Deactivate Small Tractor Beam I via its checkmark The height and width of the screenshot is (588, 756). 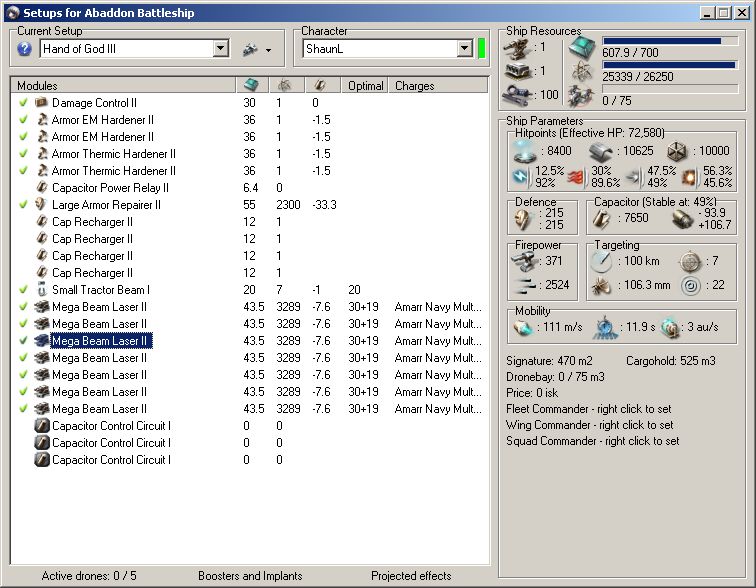pyautogui.click(x=23, y=290)
